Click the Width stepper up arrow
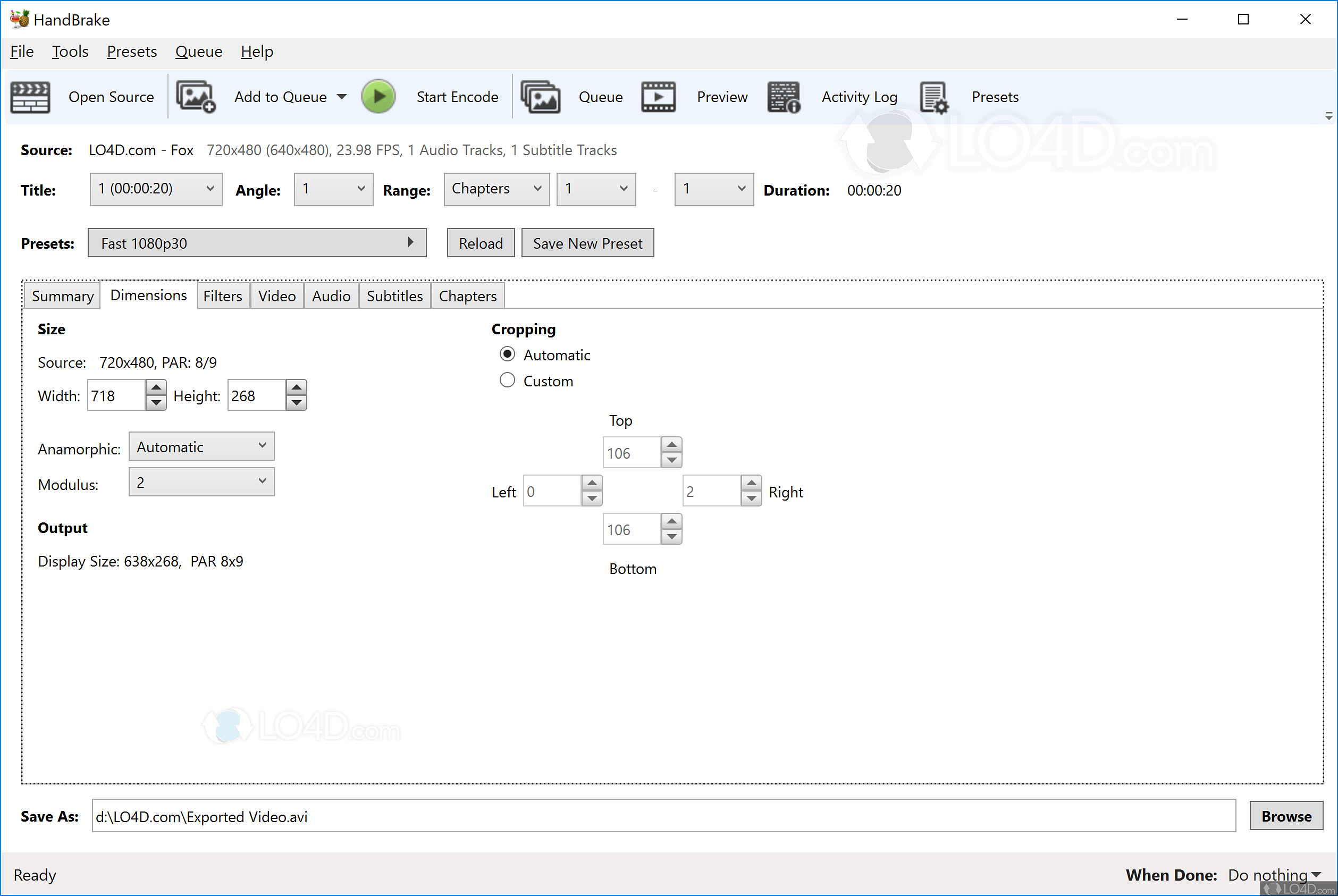Screen dimensions: 1338x896 tap(156, 387)
